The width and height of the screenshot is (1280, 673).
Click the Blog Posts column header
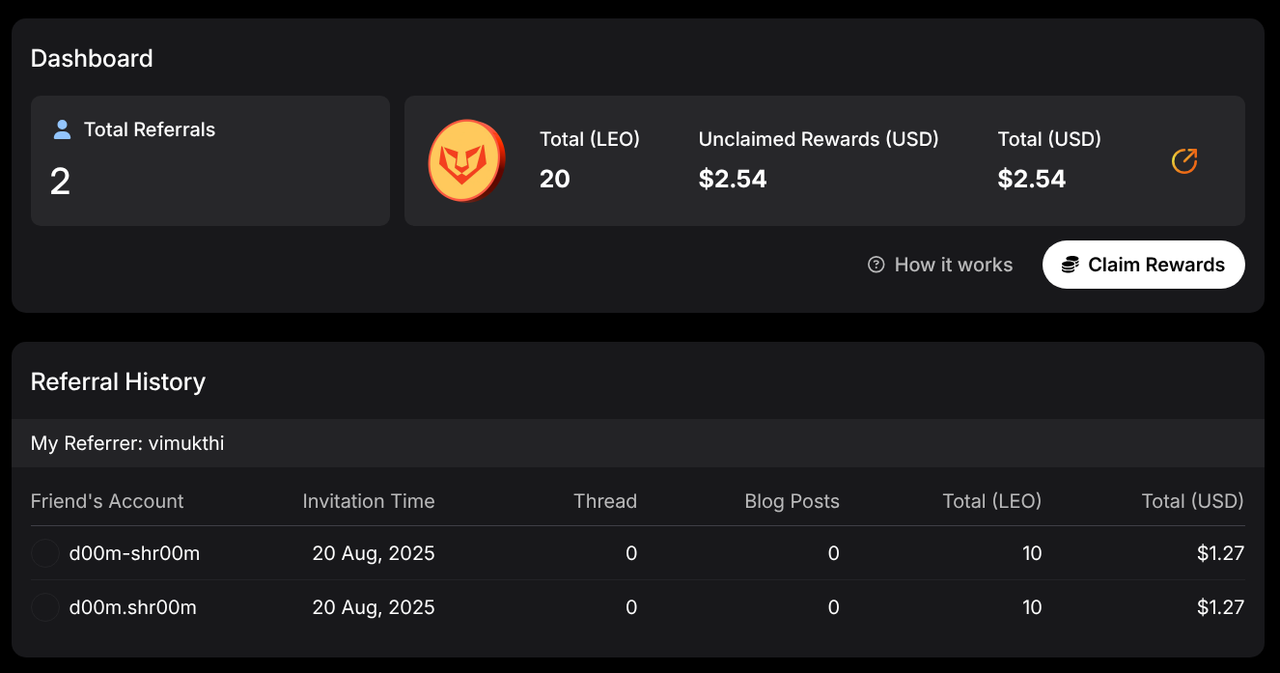pyautogui.click(x=791, y=501)
